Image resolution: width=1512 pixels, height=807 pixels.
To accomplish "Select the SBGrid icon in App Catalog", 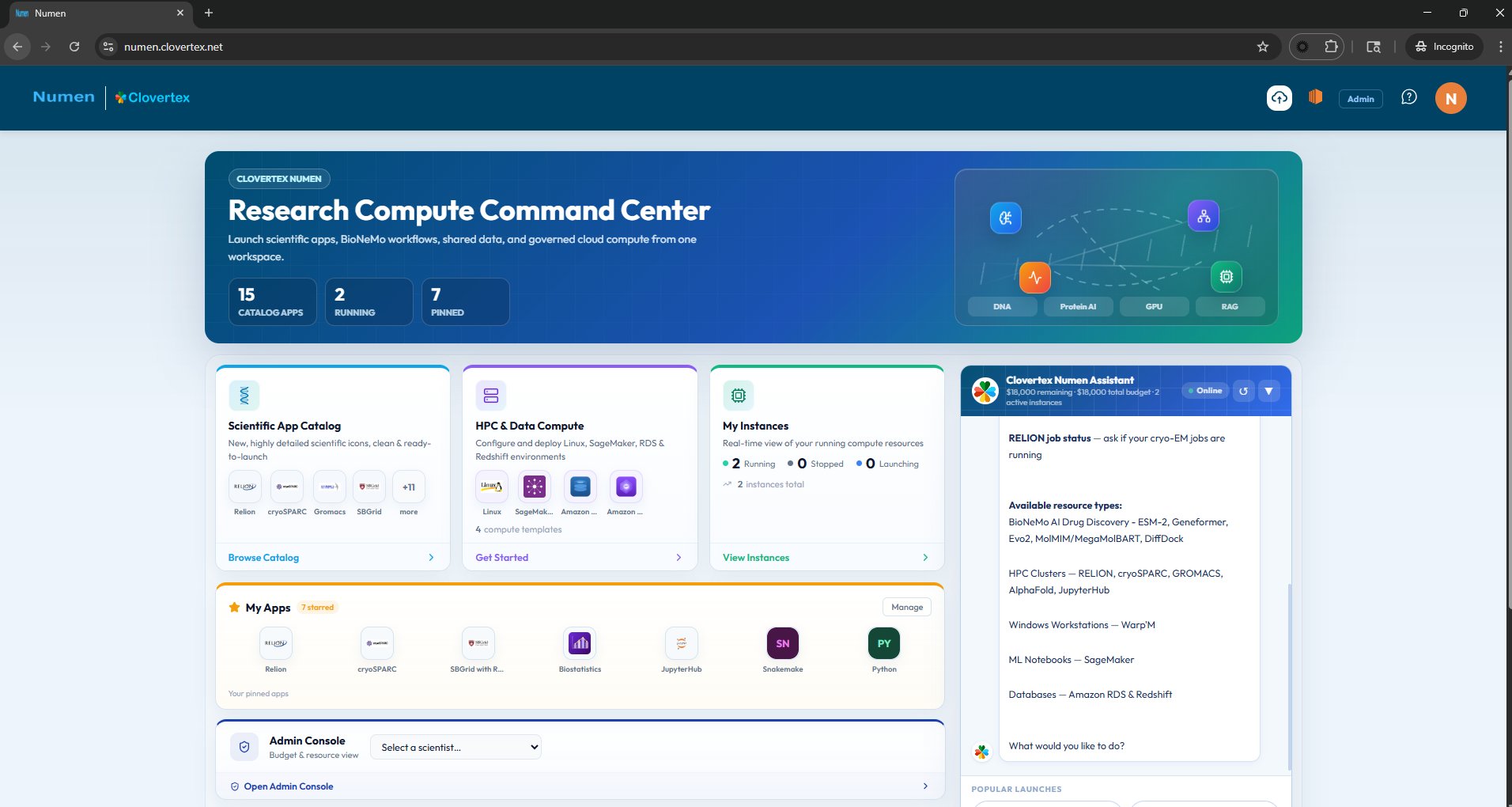I will coord(369,487).
